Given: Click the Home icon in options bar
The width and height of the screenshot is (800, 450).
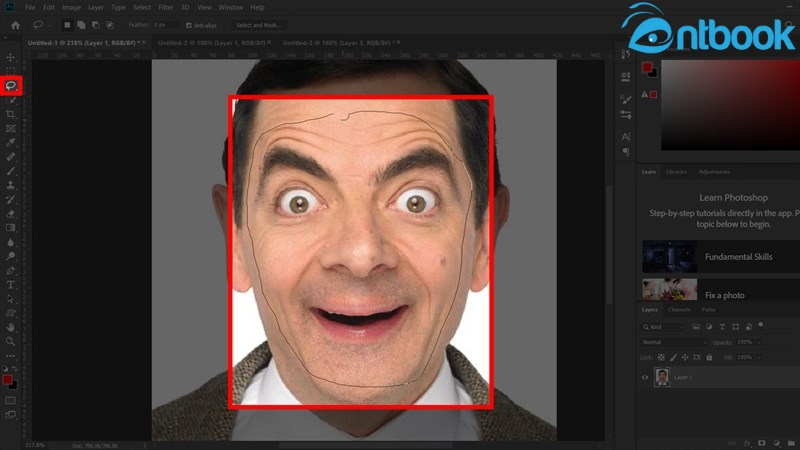Looking at the screenshot, I should click(x=15, y=25).
